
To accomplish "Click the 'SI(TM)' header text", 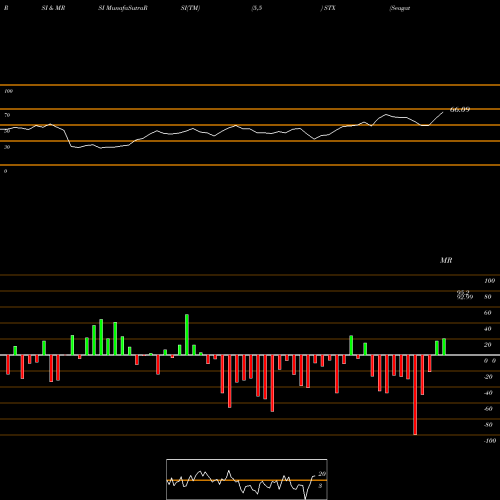I will (190, 8).
